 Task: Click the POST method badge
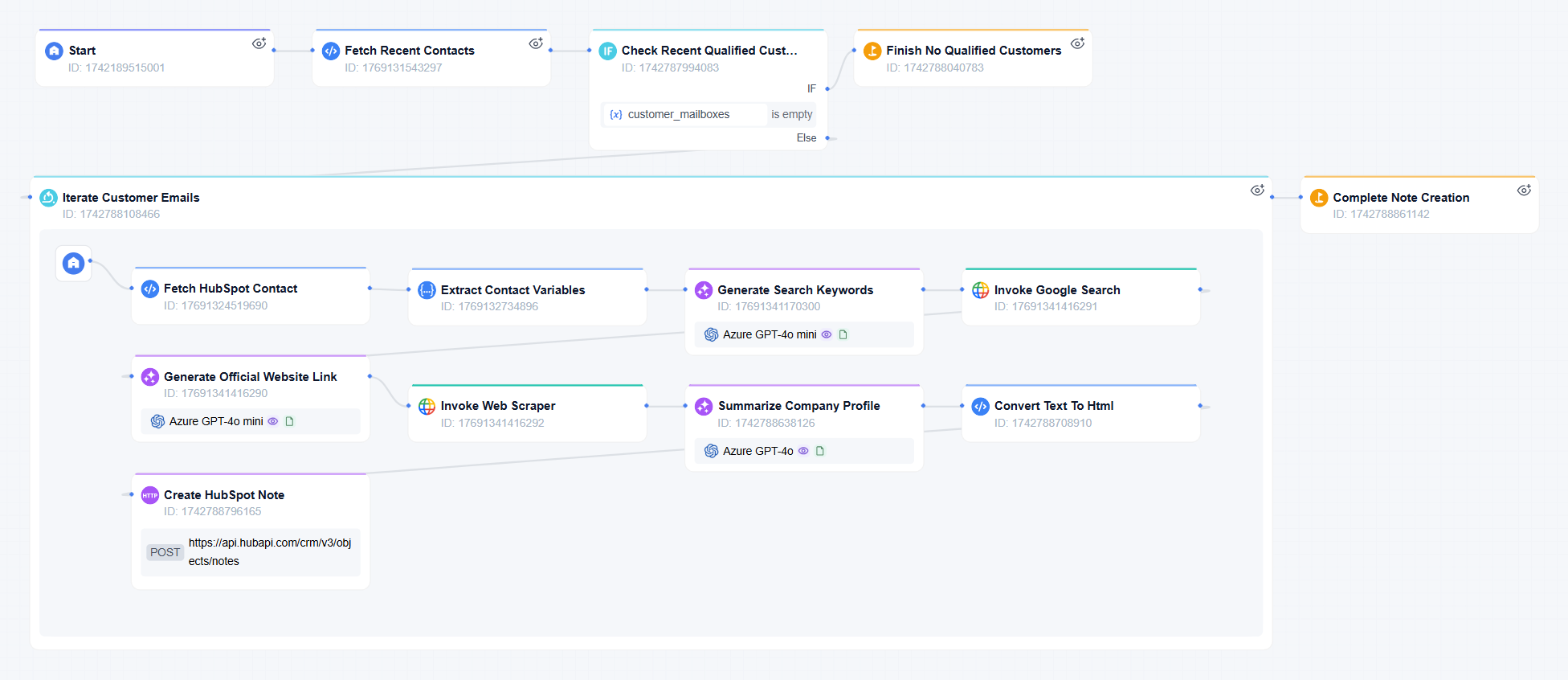pyautogui.click(x=165, y=552)
